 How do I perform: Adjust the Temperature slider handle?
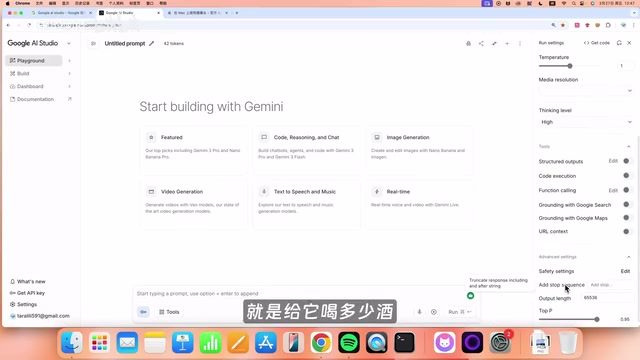point(570,66)
